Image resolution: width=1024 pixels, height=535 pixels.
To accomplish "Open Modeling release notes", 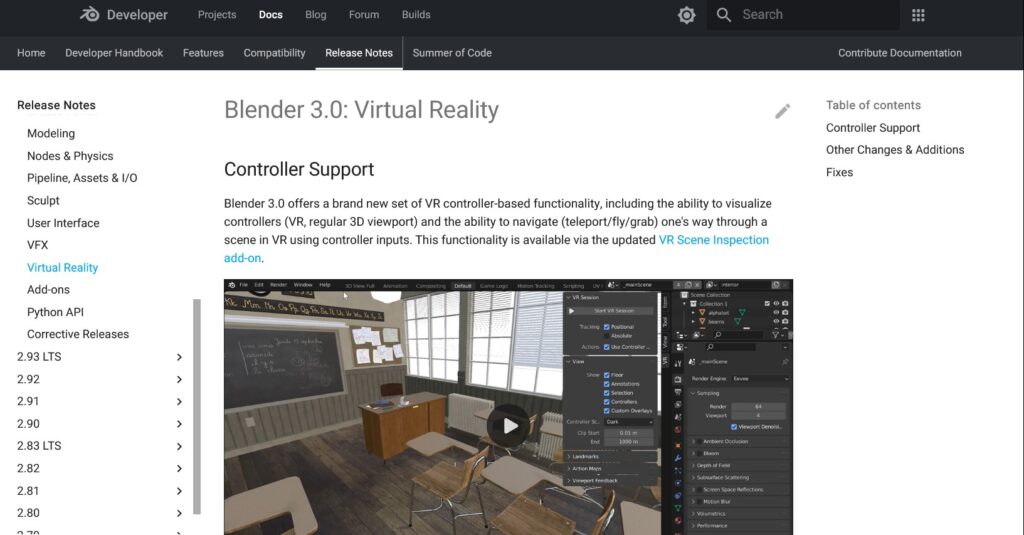I will 51,133.
